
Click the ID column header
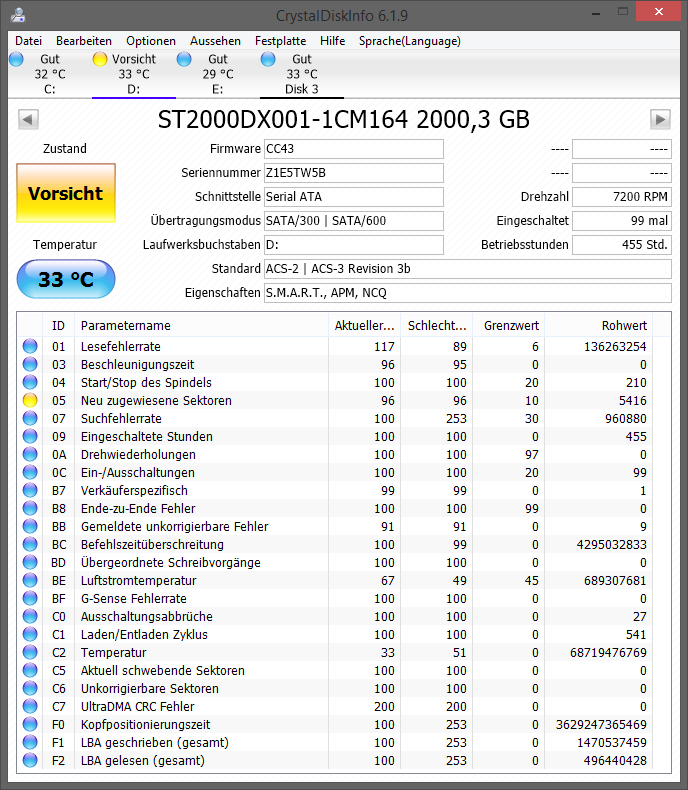tap(58, 325)
